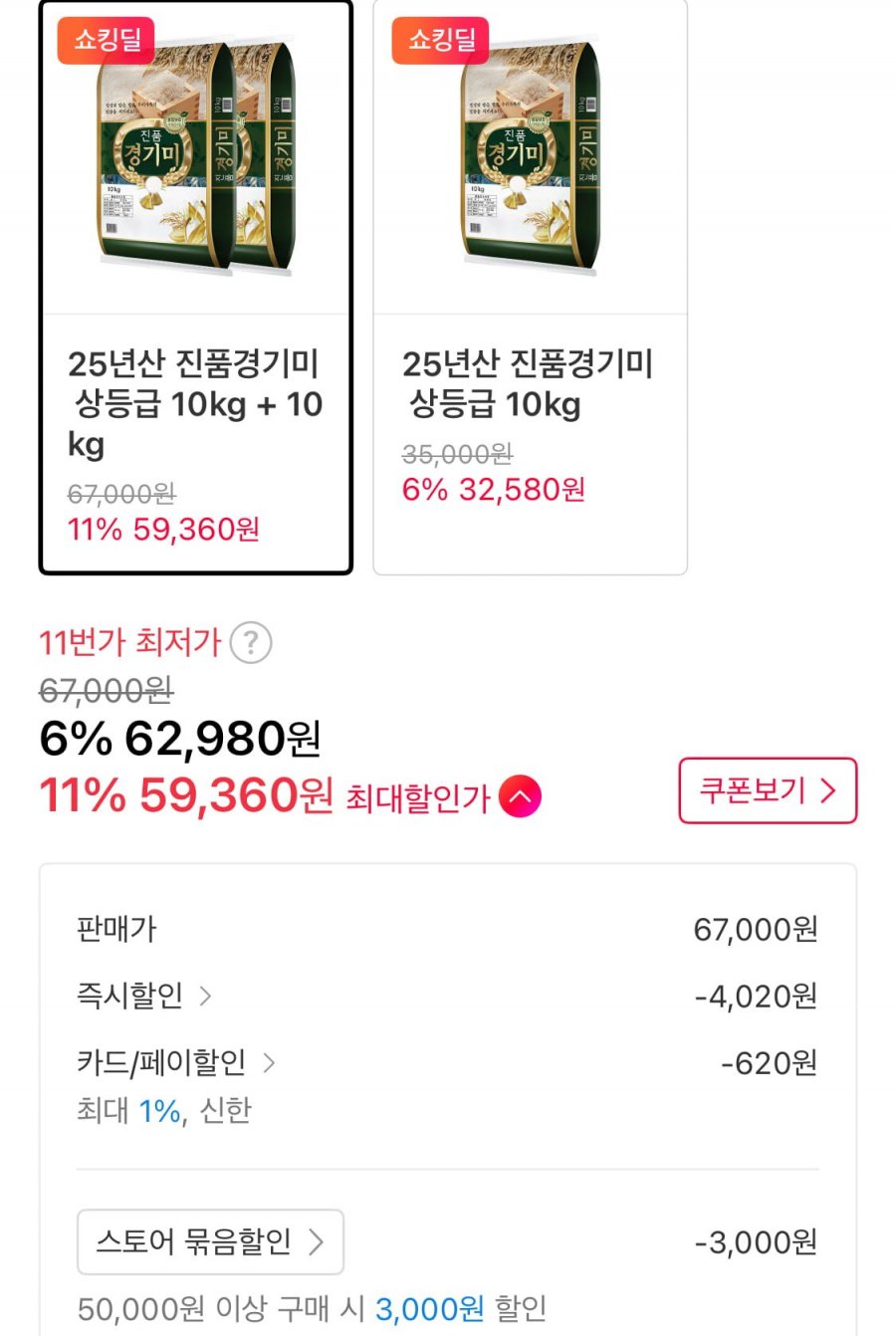Tap the 11% 59,360원 price in the first card
The height and width of the screenshot is (1336, 896).
[164, 530]
